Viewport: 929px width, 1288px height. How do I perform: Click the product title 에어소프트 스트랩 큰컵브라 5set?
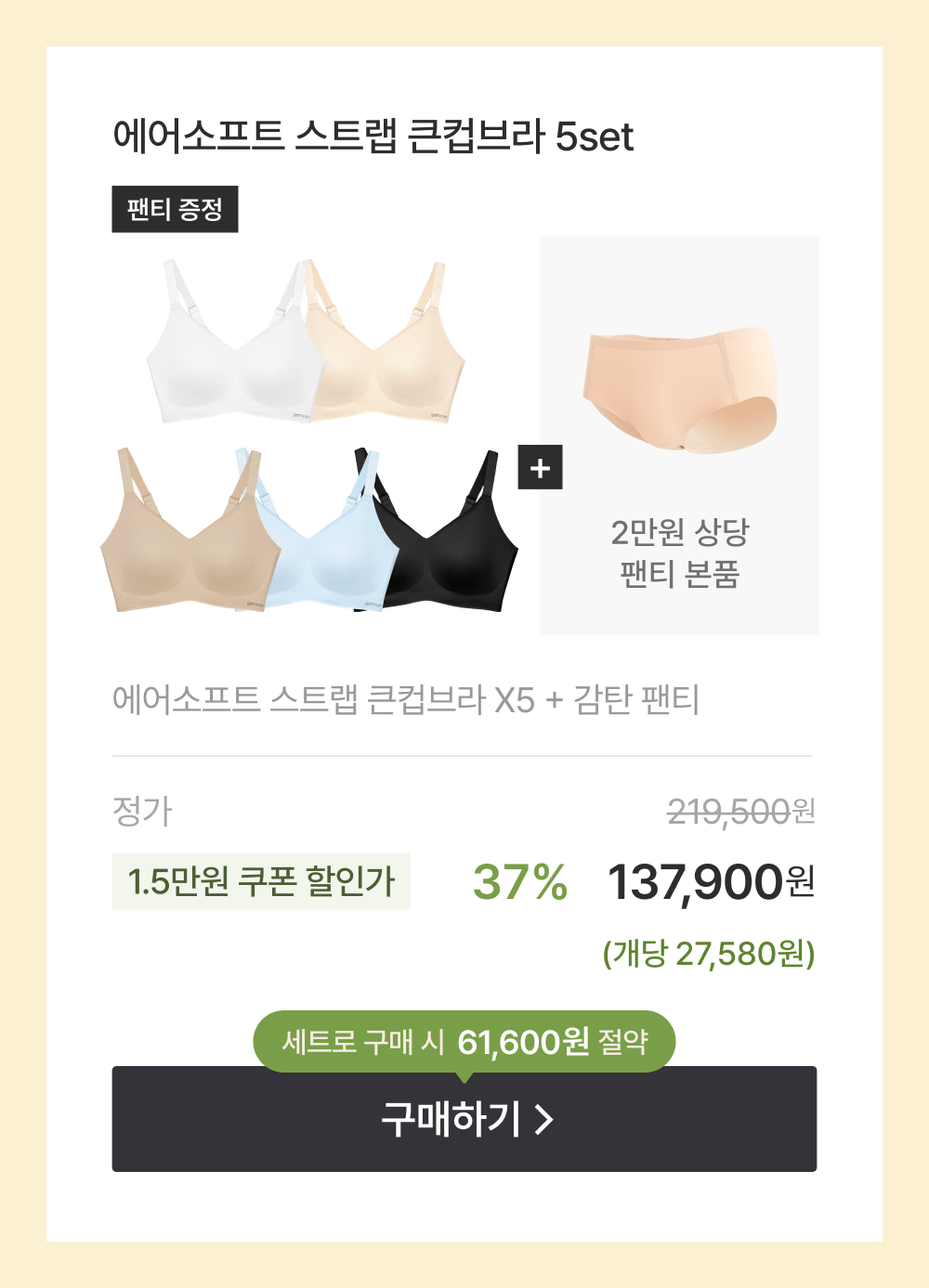coord(373,137)
